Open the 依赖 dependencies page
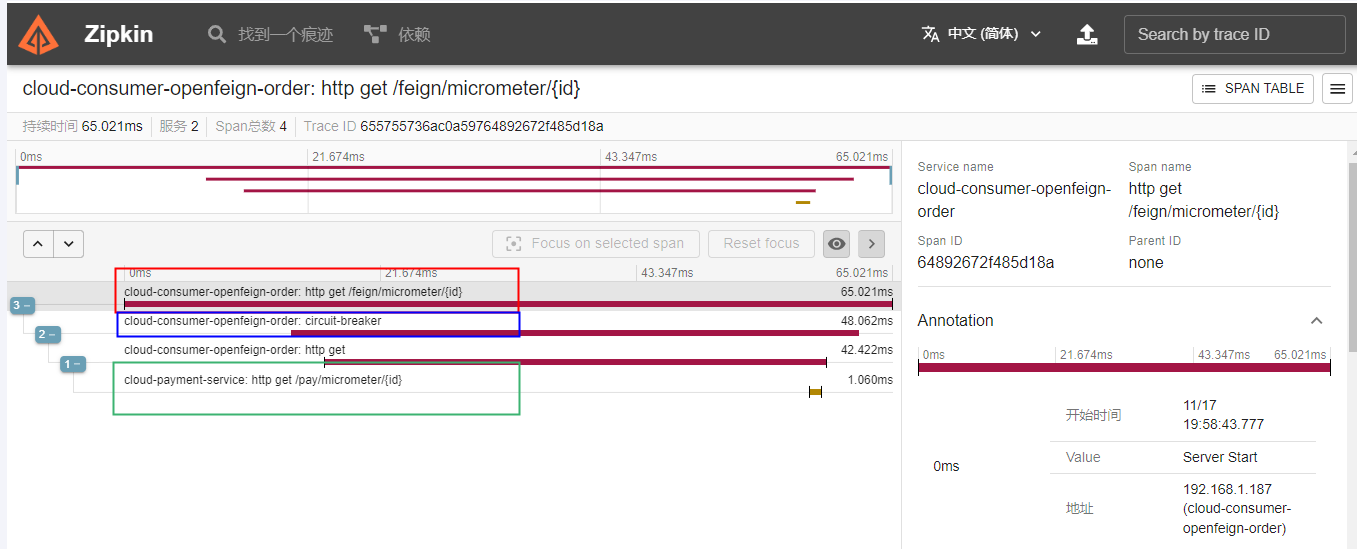This screenshot has width=1357, height=549. pyautogui.click(x=397, y=34)
